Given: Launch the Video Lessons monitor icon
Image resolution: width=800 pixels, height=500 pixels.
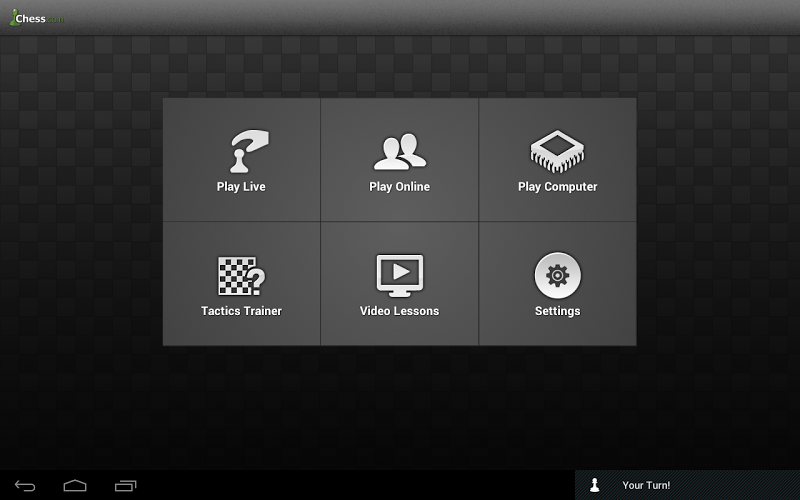Looking at the screenshot, I should pos(399,276).
